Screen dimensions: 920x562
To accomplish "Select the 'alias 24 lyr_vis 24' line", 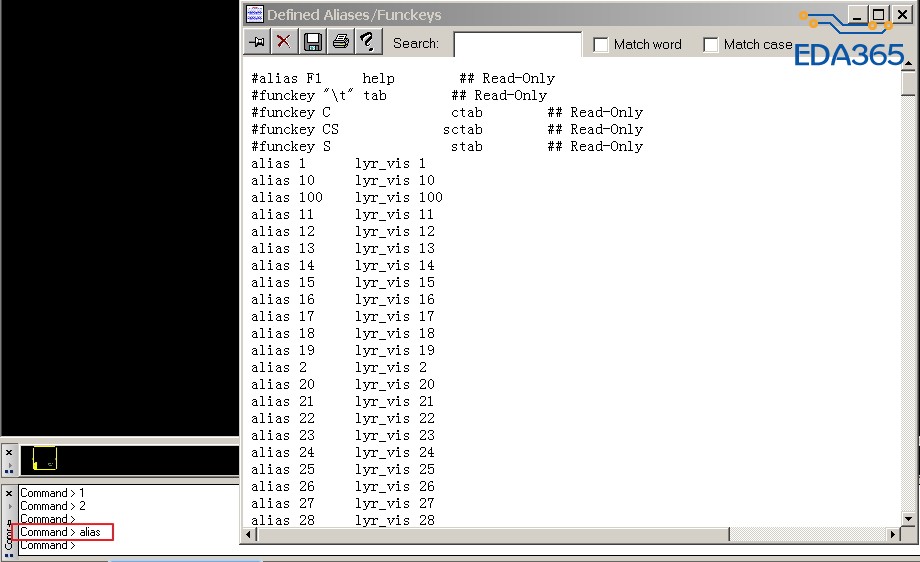I will point(343,453).
